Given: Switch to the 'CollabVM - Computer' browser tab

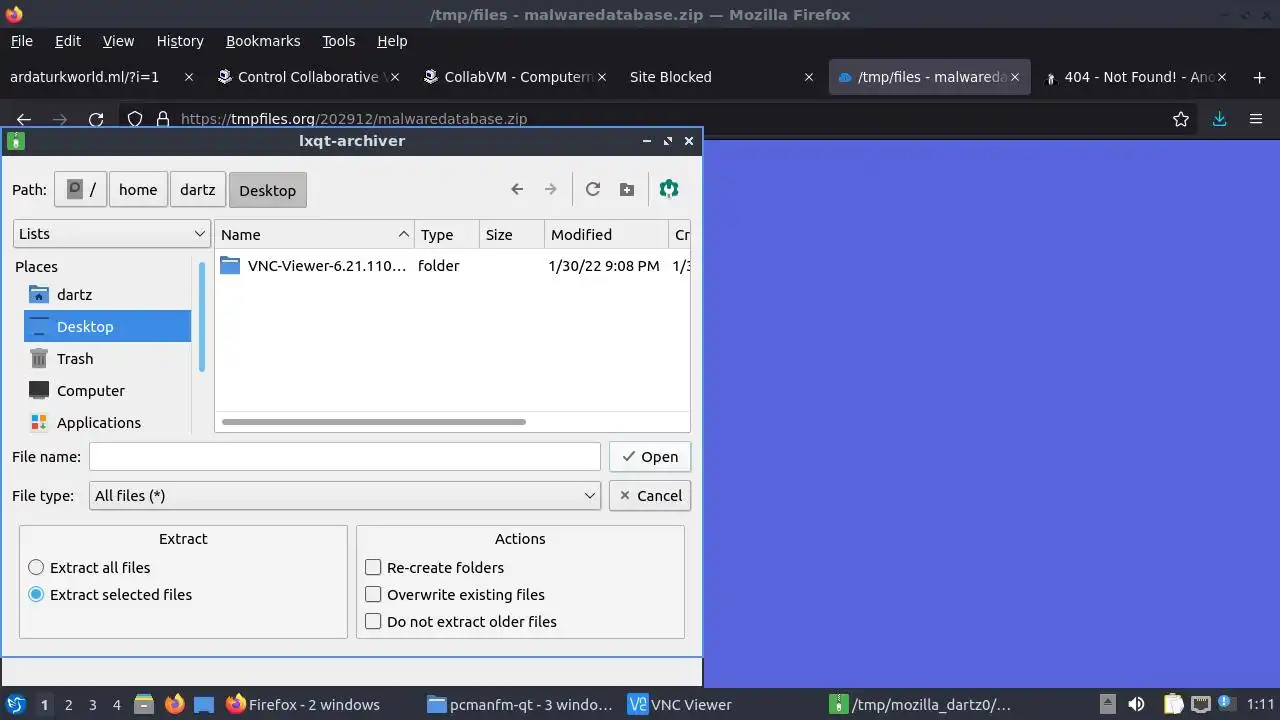Looking at the screenshot, I should pos(514,77).
